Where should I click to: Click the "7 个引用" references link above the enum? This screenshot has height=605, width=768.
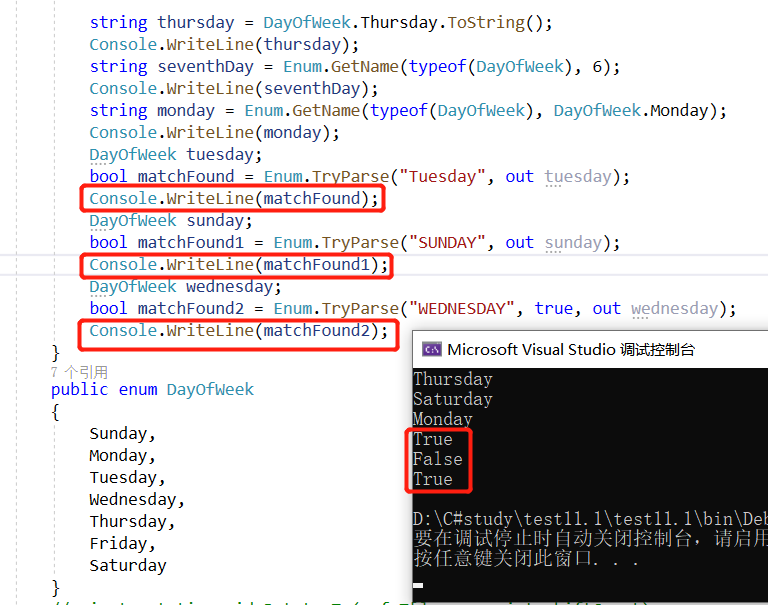tap(79, 372)
